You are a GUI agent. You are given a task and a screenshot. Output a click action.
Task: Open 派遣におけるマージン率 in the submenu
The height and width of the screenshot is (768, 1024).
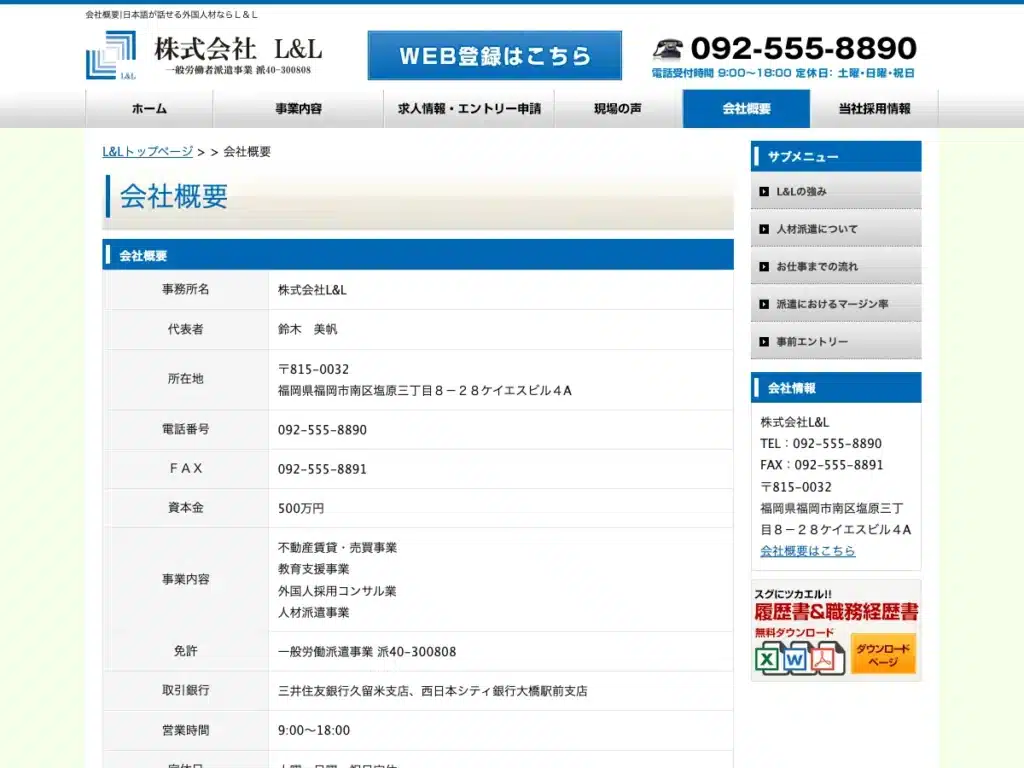tap(836, 304)
